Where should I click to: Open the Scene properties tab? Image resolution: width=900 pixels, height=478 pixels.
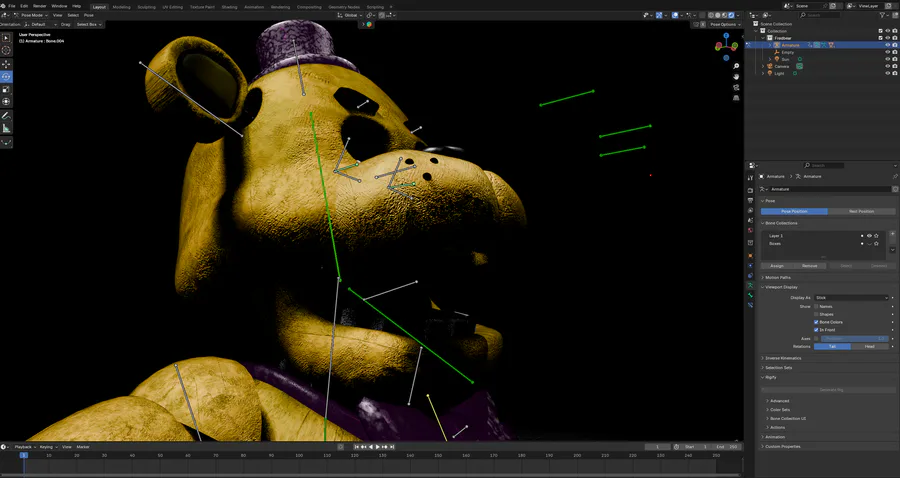(750, 220)
